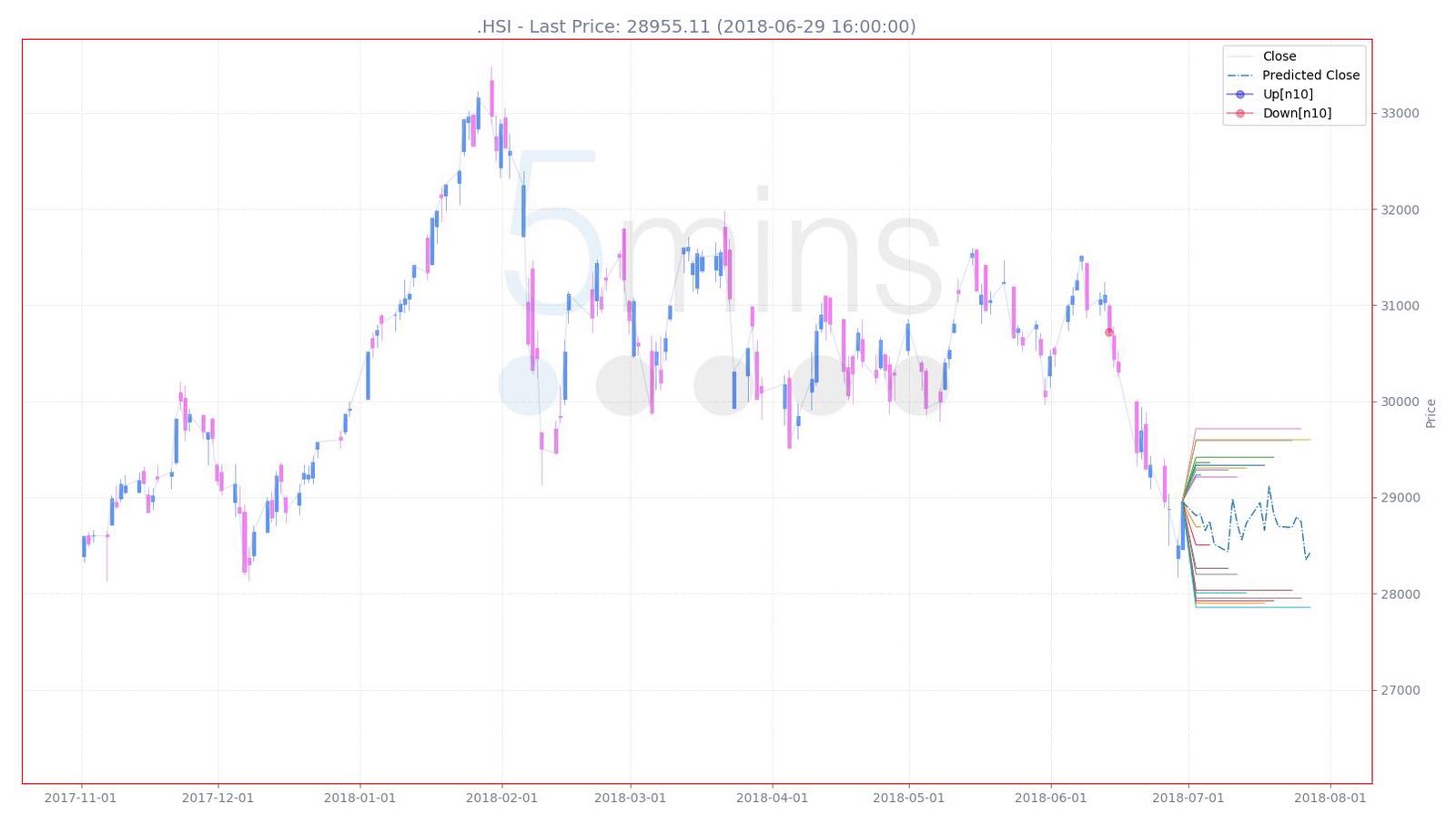This screenshot has height=823, width=1456.
Task: Click the 32000 price axis label
Action: click(1400, 209)
